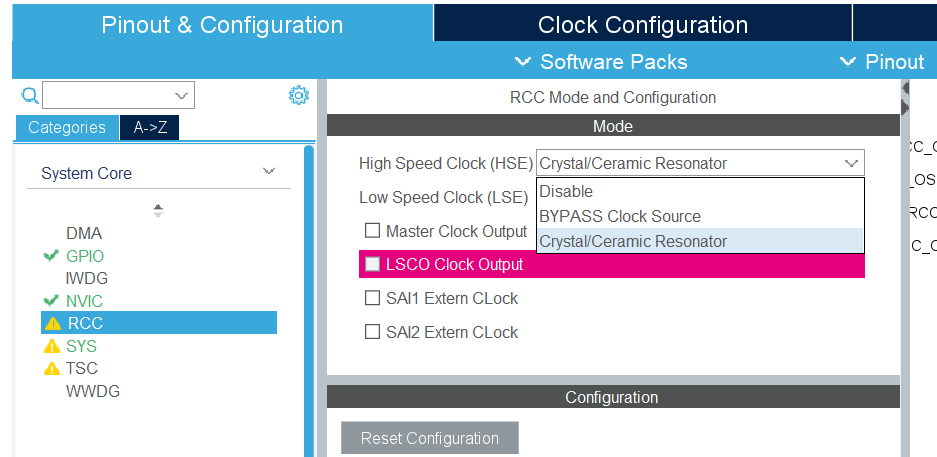Switch to the Clock Configuration tab
The height and width of the screenshot is (457, 937).
pos(642,25)
